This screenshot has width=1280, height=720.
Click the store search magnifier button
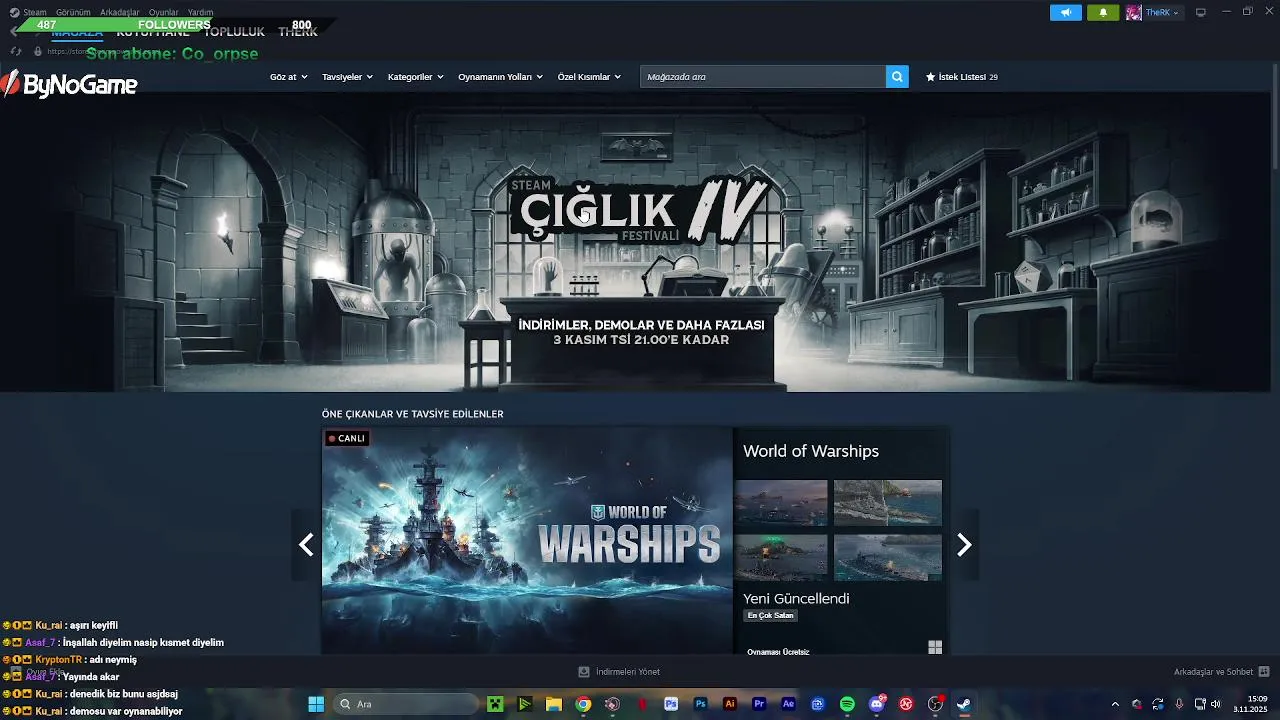click(x=897, y=76)
